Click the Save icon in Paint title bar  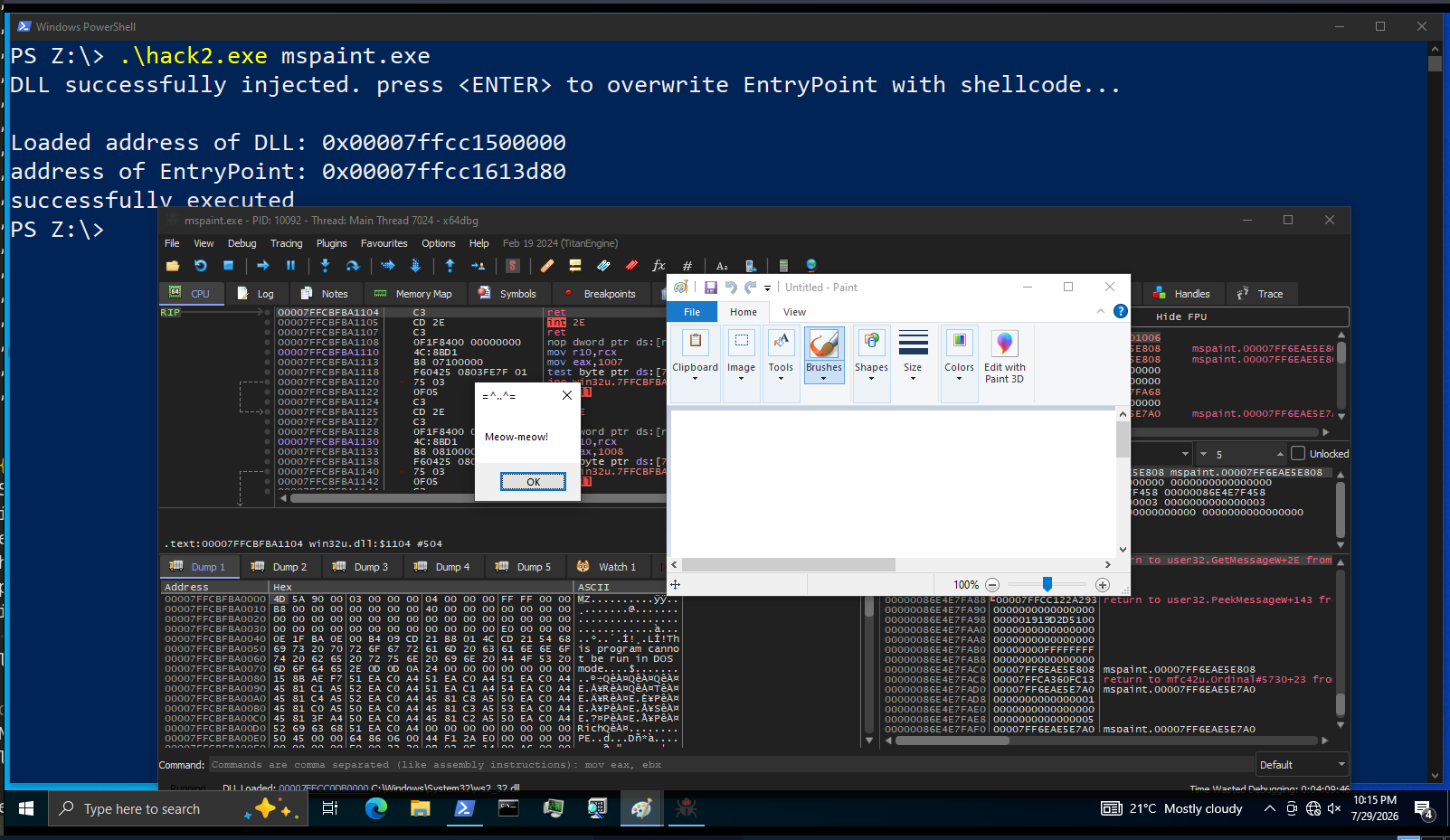click(711, 288)
